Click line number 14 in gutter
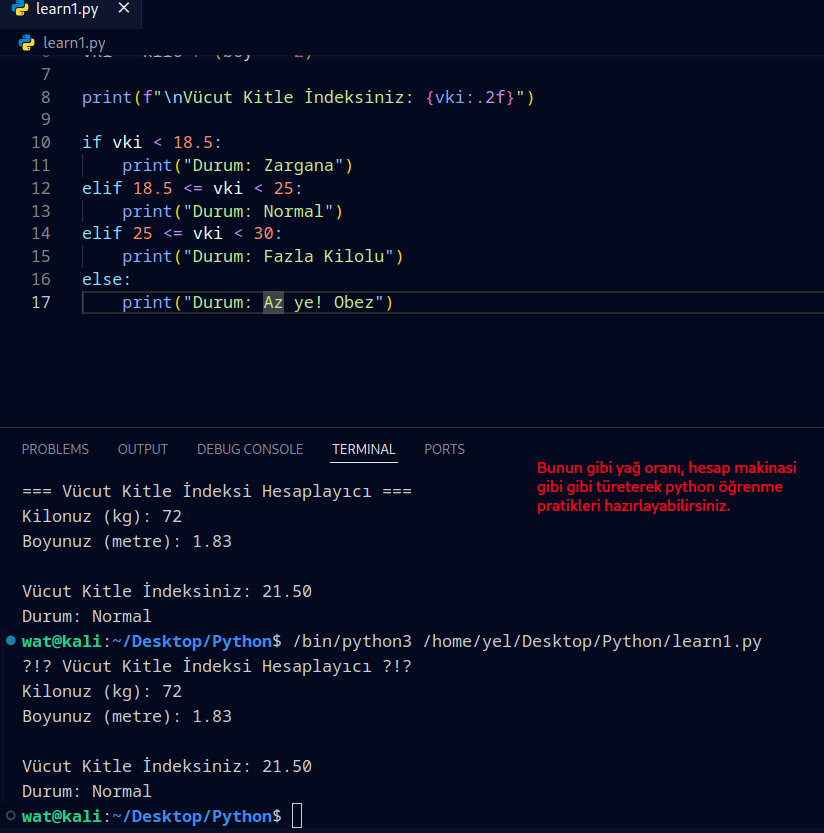The height and width of the screenshot is (833, 824). 41,233
